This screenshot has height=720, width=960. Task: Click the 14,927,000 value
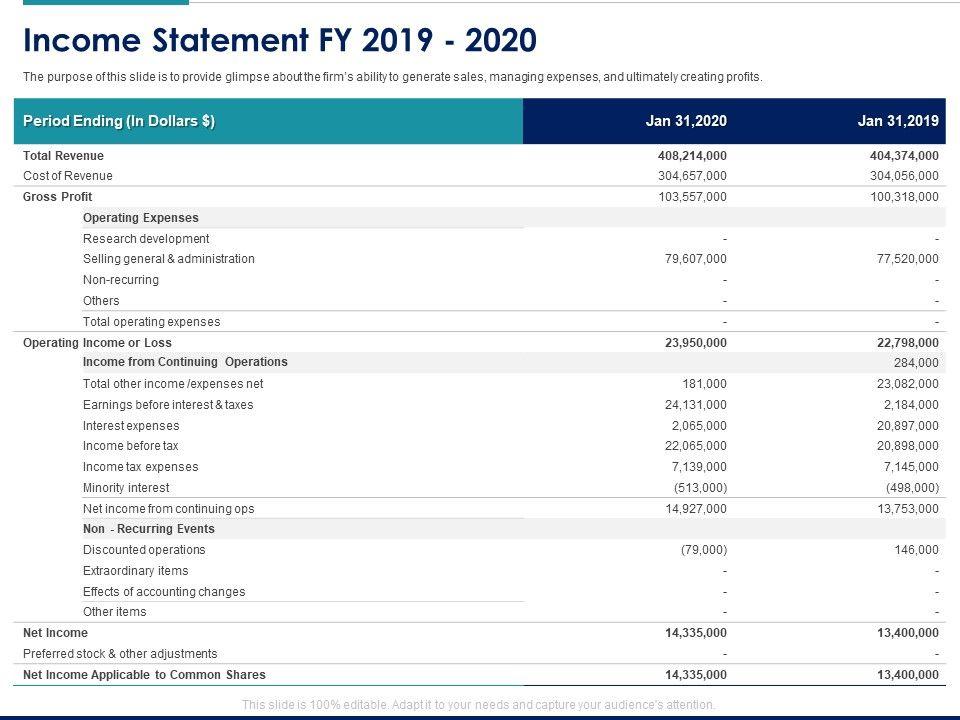coord(696,508)
